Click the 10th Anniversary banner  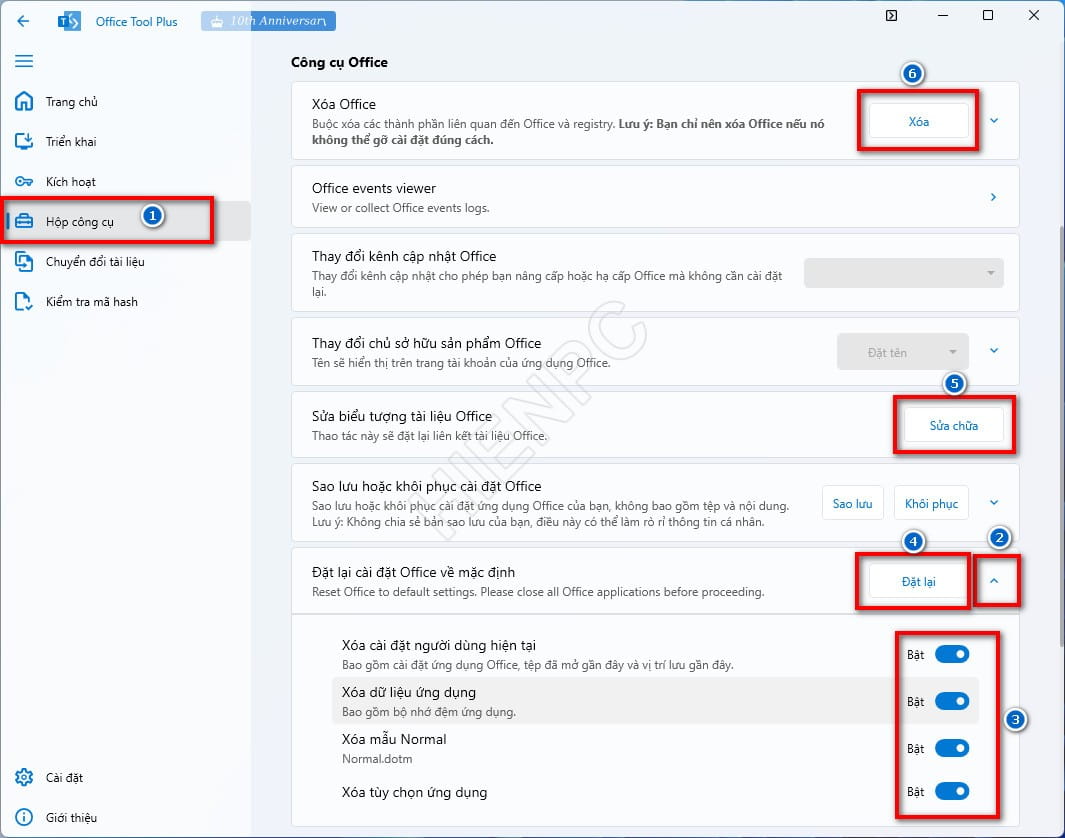point(268,21)
